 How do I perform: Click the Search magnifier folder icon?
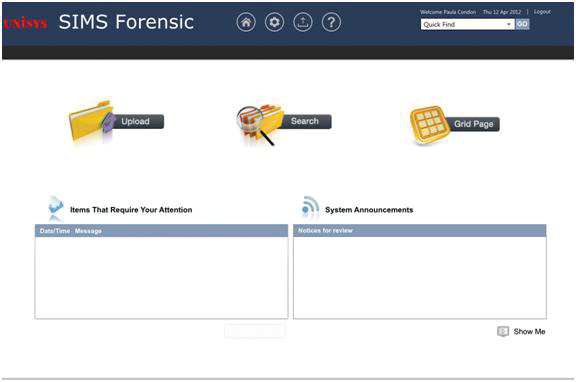point(259,125)
